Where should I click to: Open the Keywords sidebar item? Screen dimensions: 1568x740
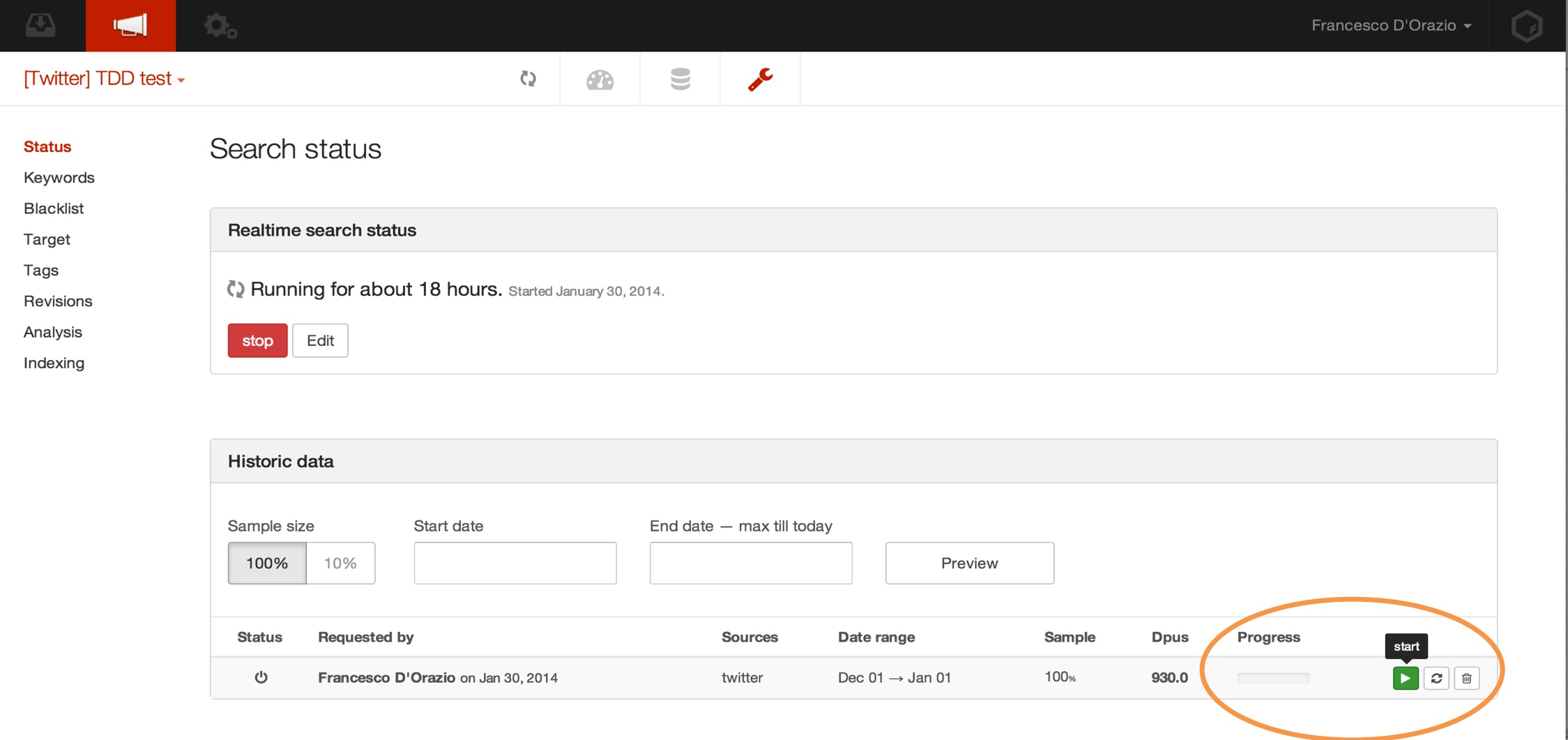(x=59, y=177)
